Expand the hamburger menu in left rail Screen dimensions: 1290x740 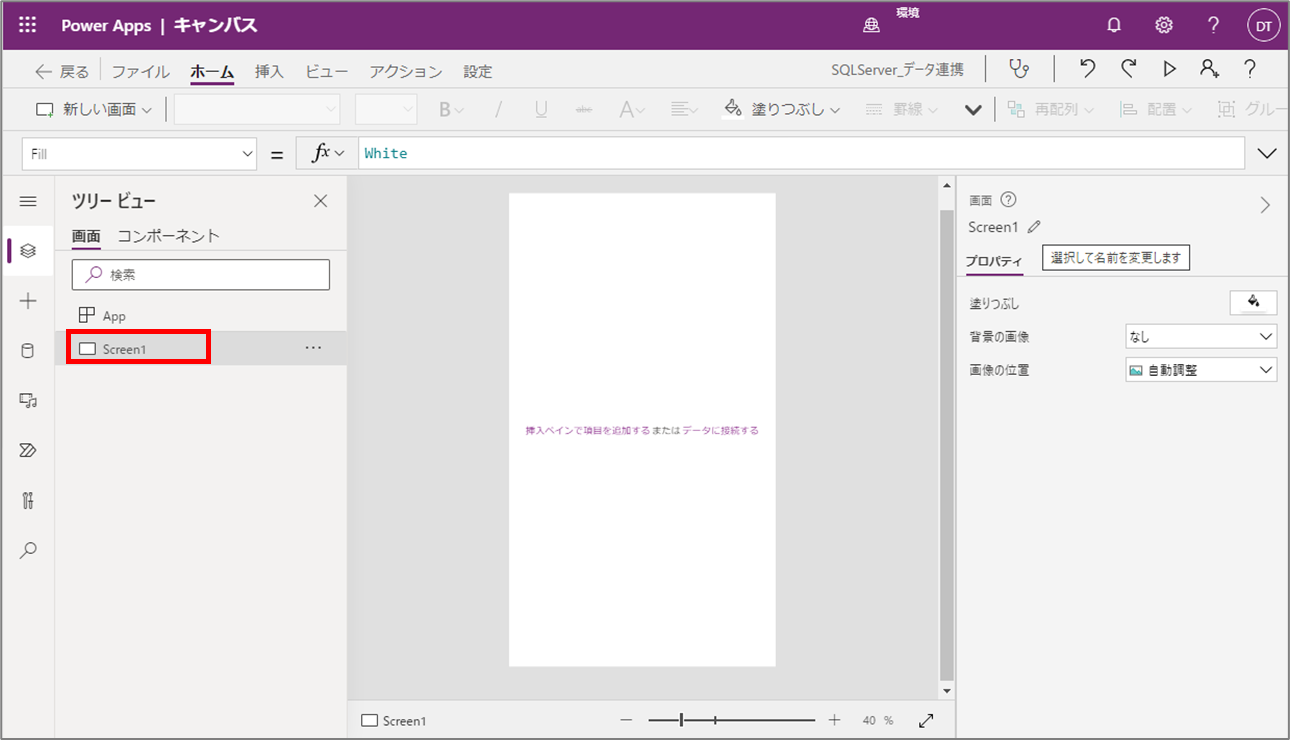pyautogui.click(x=28, y=201)
